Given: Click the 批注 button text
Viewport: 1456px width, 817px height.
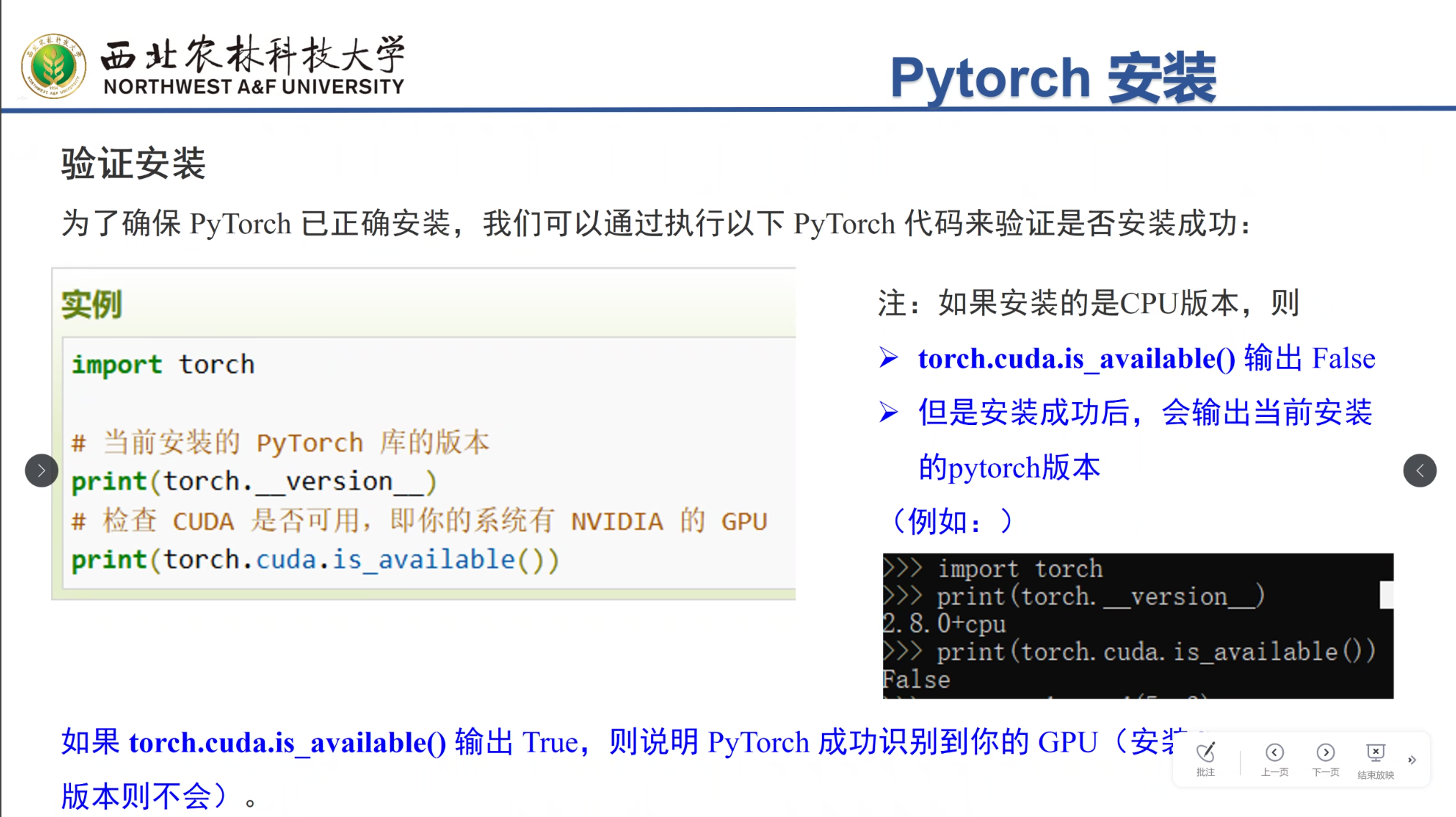Looking at the screenshot, I should coord(1207,773).
